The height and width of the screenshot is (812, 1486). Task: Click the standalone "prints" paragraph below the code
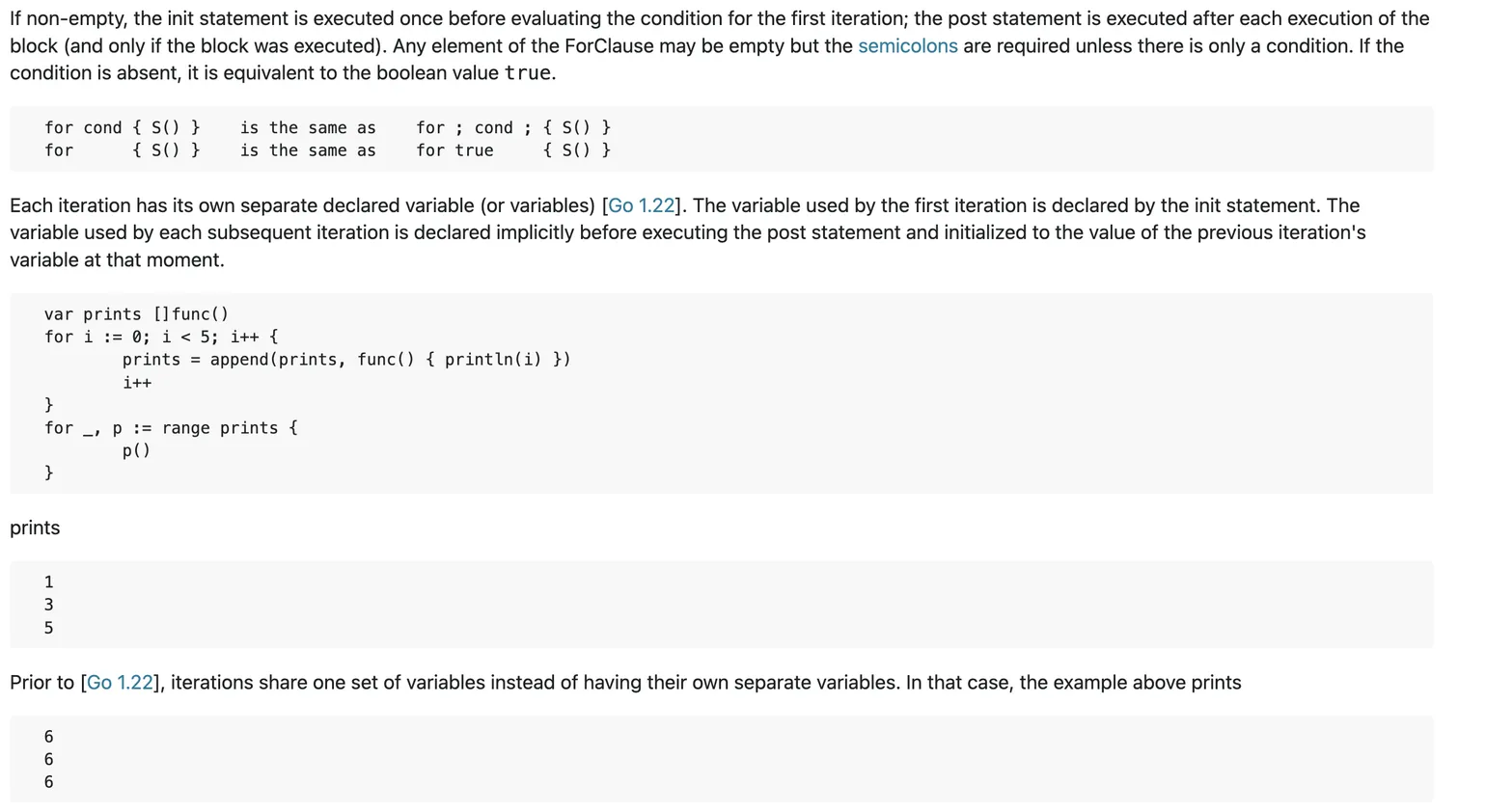coord(35,528)
